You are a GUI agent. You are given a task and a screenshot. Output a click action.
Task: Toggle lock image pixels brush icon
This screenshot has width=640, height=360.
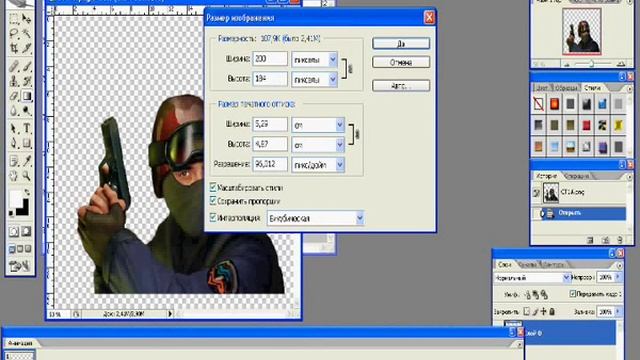click(535, 312)
